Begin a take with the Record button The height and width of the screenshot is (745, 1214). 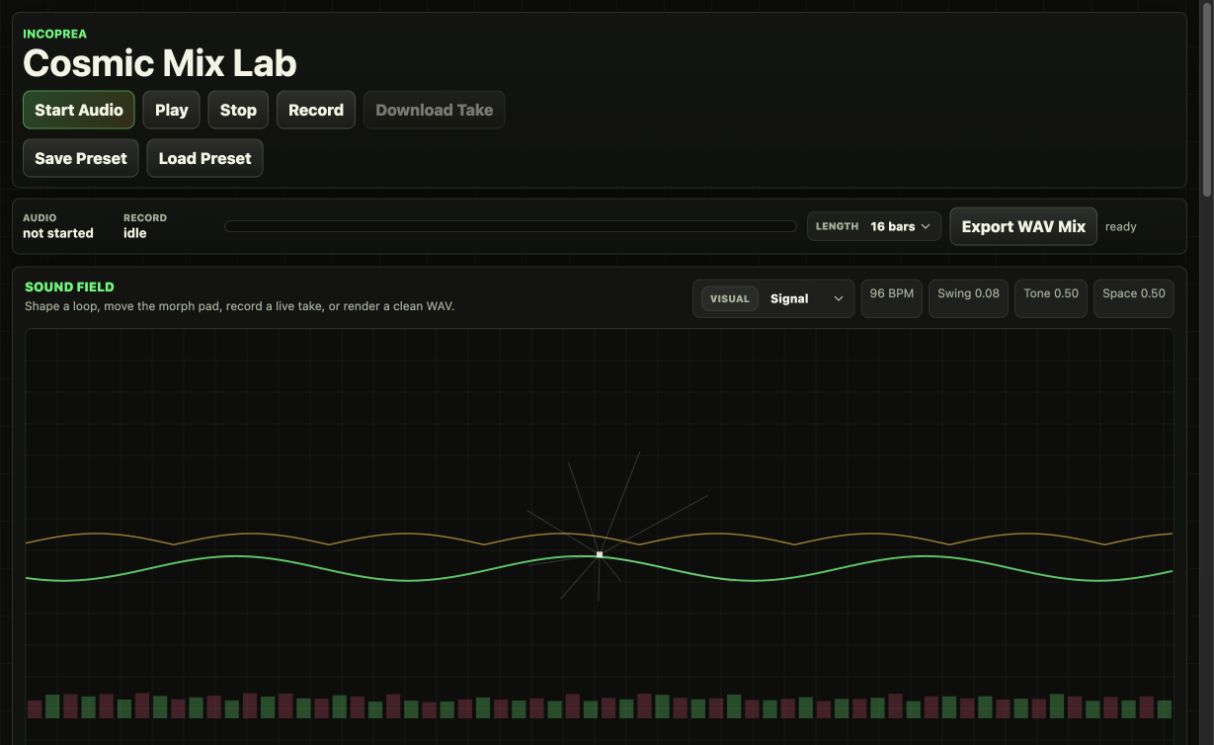[x=316, y=110]
